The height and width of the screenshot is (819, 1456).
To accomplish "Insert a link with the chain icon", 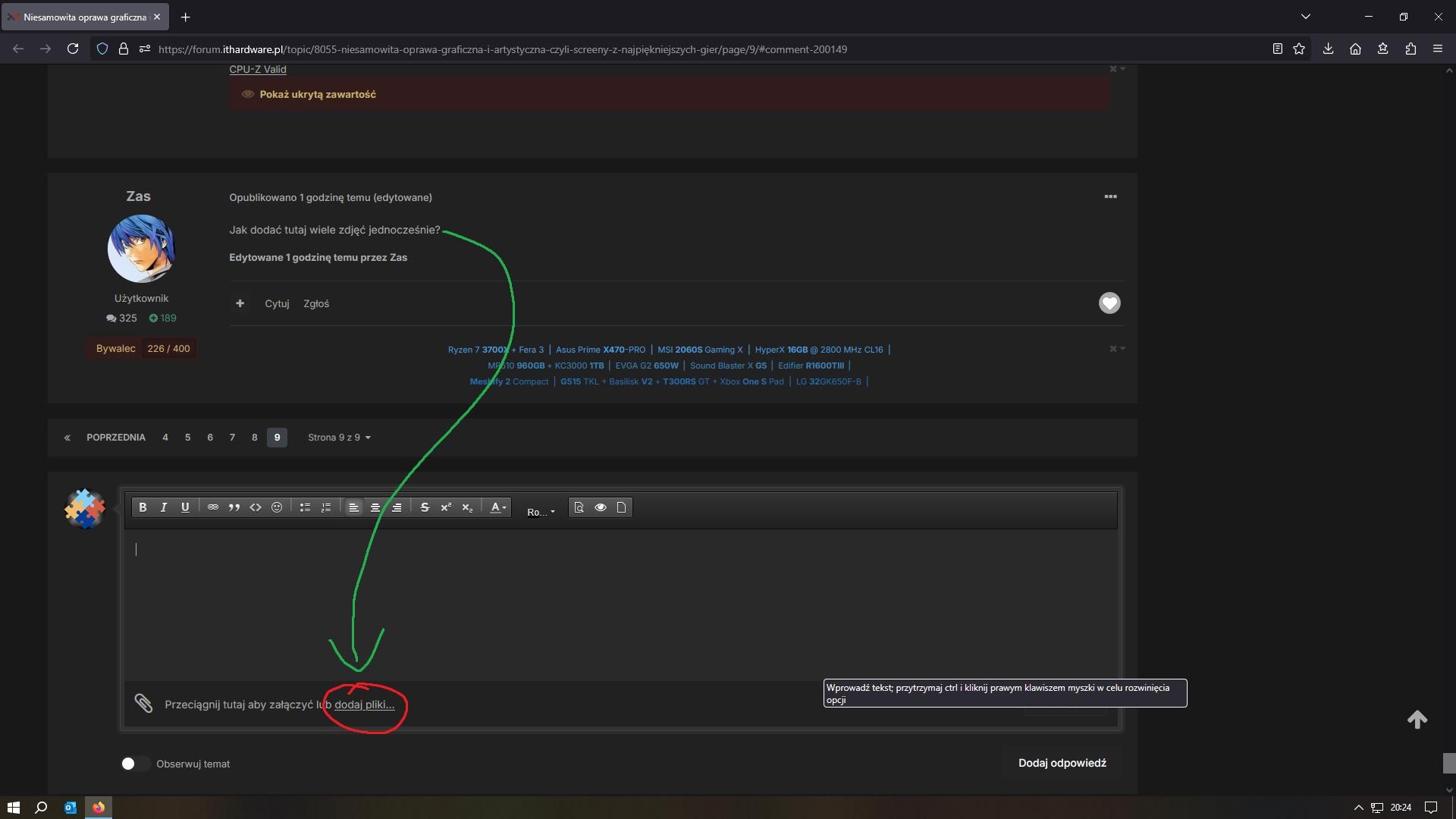I will pyautogui.click(x=213, y=507).
